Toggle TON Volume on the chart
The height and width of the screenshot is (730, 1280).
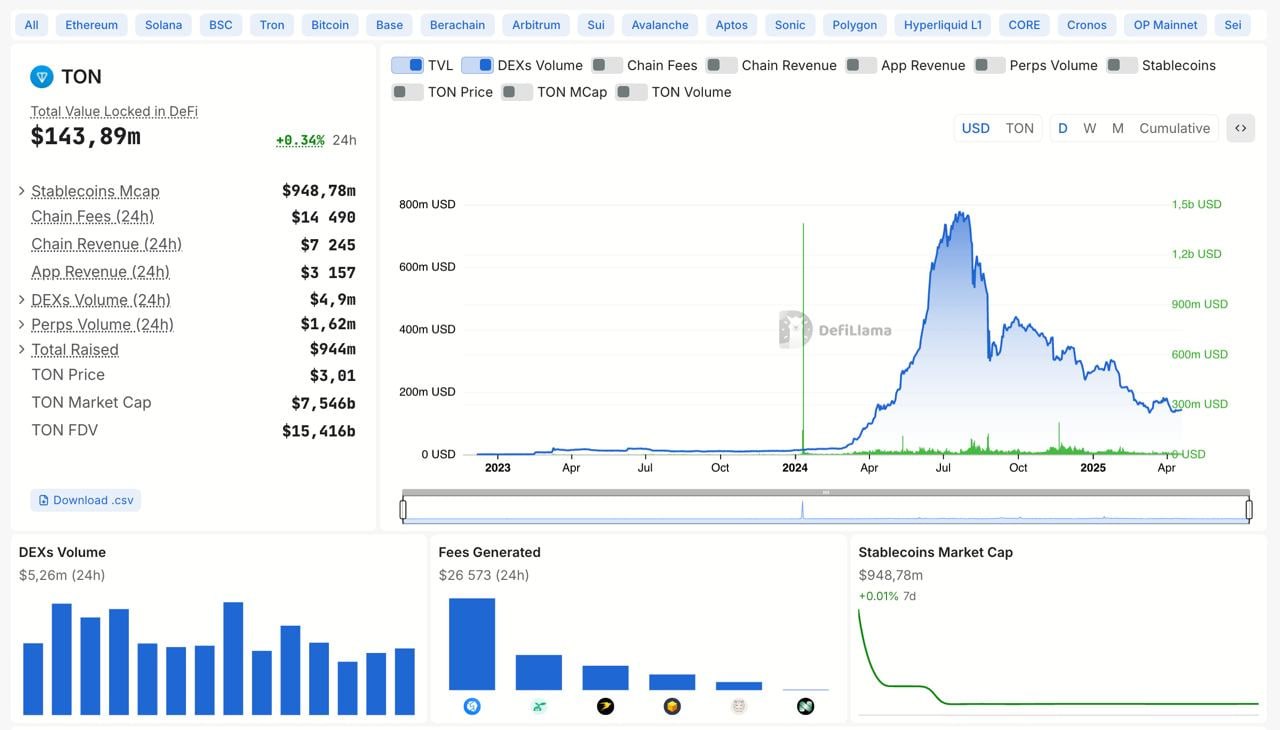point(631,92)
